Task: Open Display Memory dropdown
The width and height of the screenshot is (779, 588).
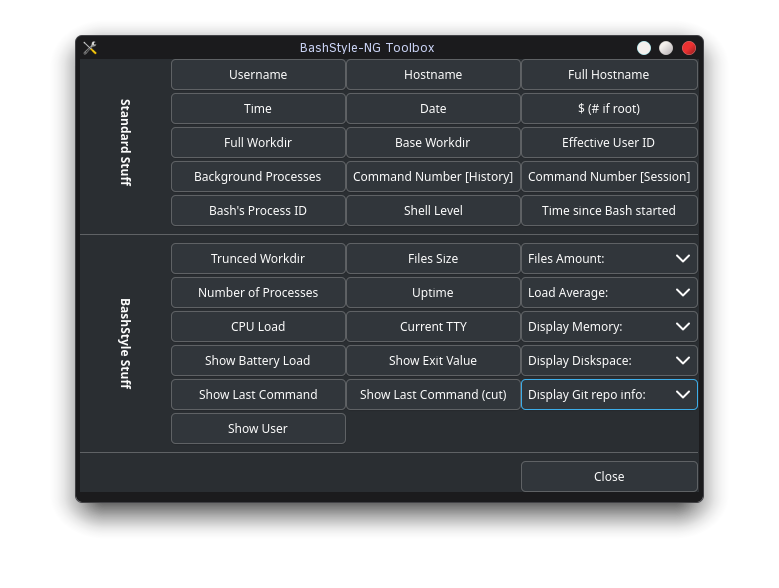Action: pos(609,326)
